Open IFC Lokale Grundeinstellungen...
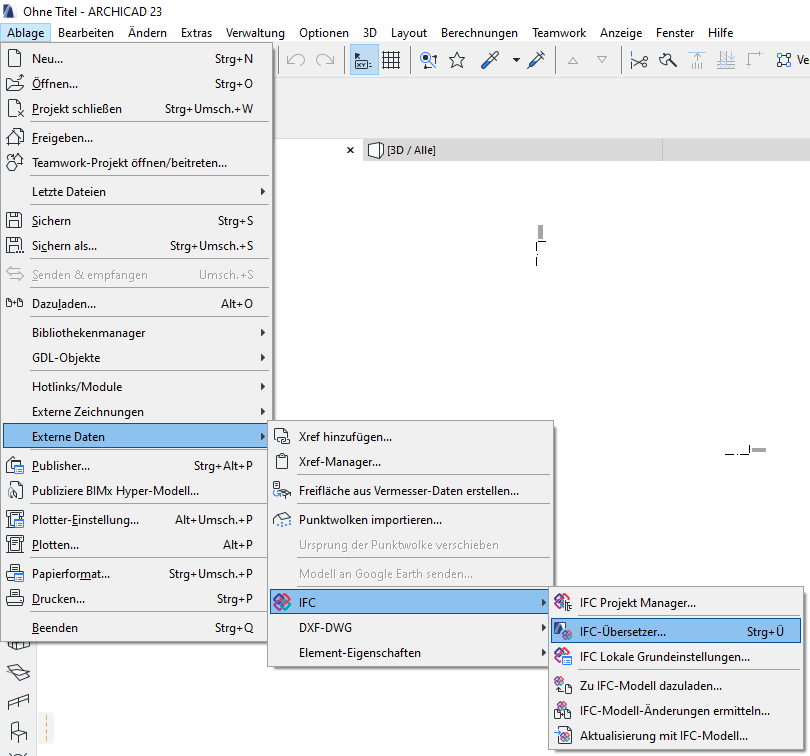Screen dimensions: 810x756 pos(676,657)
